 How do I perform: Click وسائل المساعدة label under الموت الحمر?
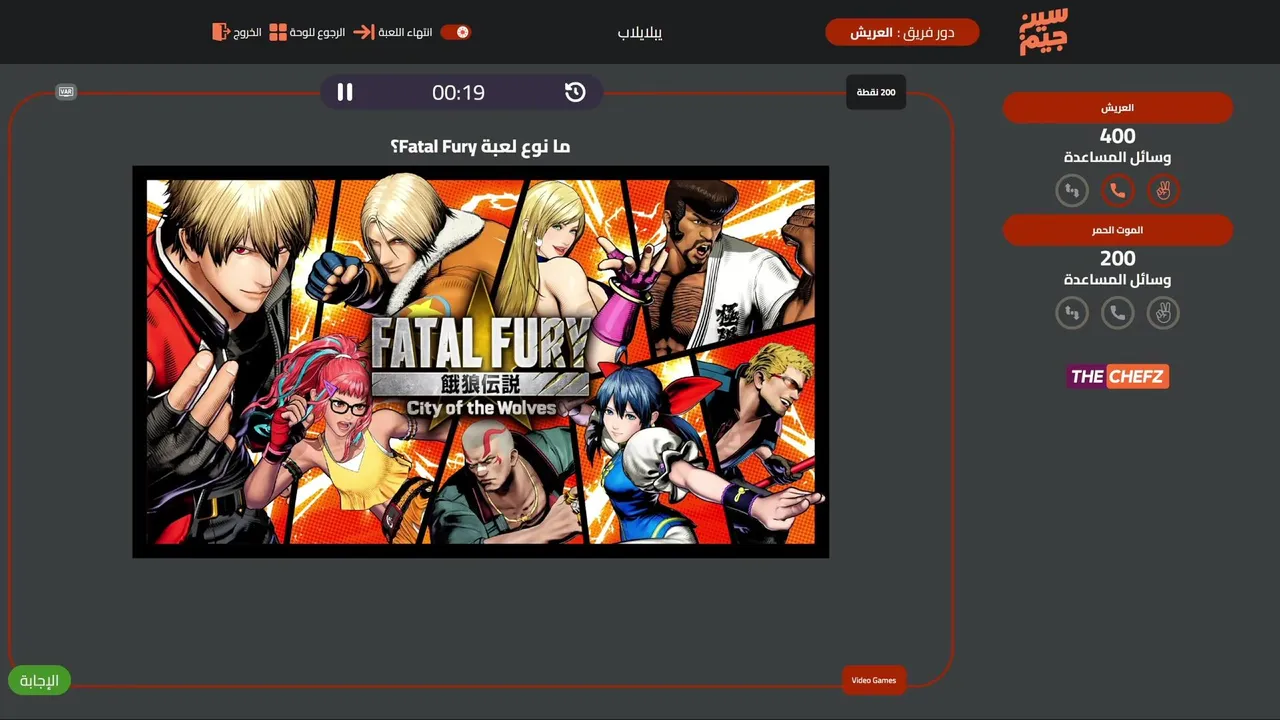(x=1118, y=280)
